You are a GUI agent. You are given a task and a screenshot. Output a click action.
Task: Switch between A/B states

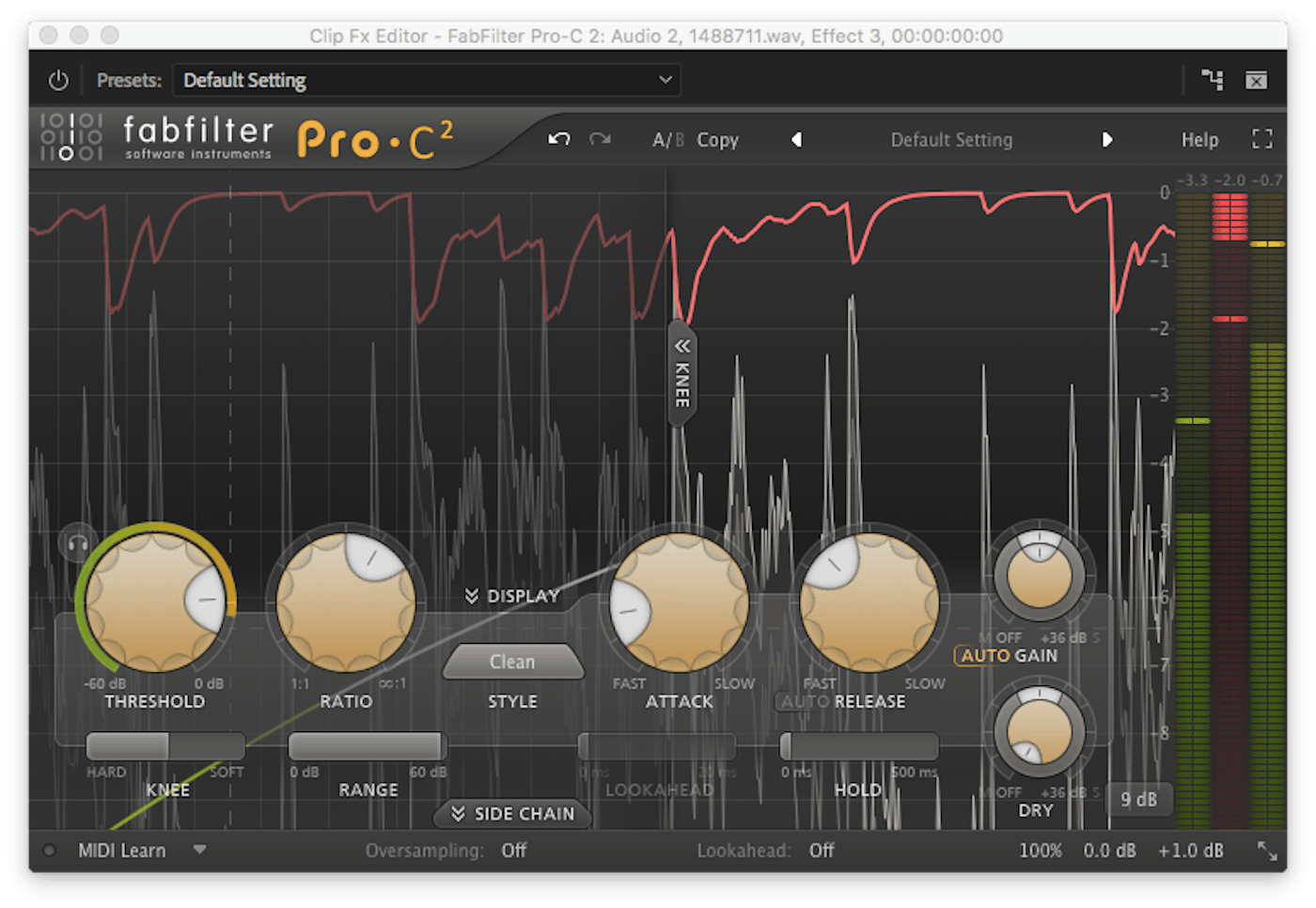click(668, 140)
